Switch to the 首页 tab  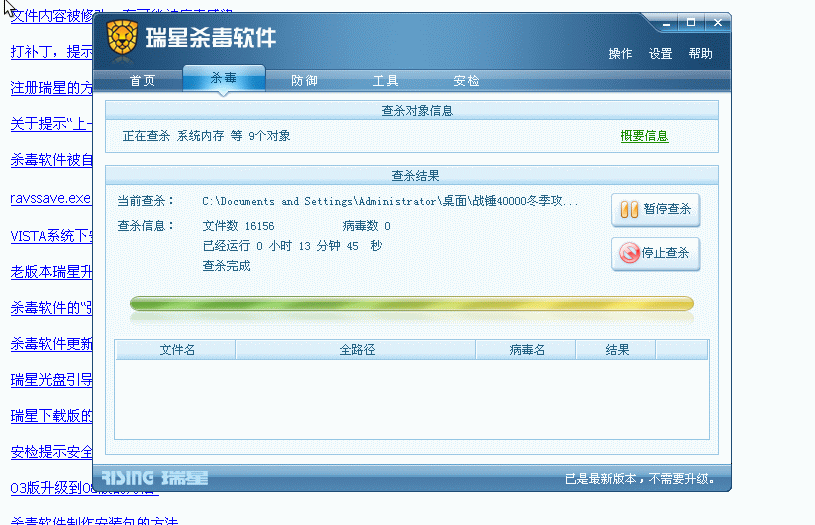click(x=142, y=81)
